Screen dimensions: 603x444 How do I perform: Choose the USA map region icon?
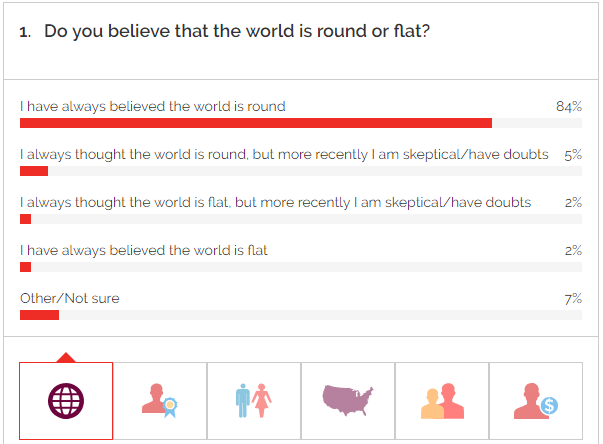click(348, 401)
